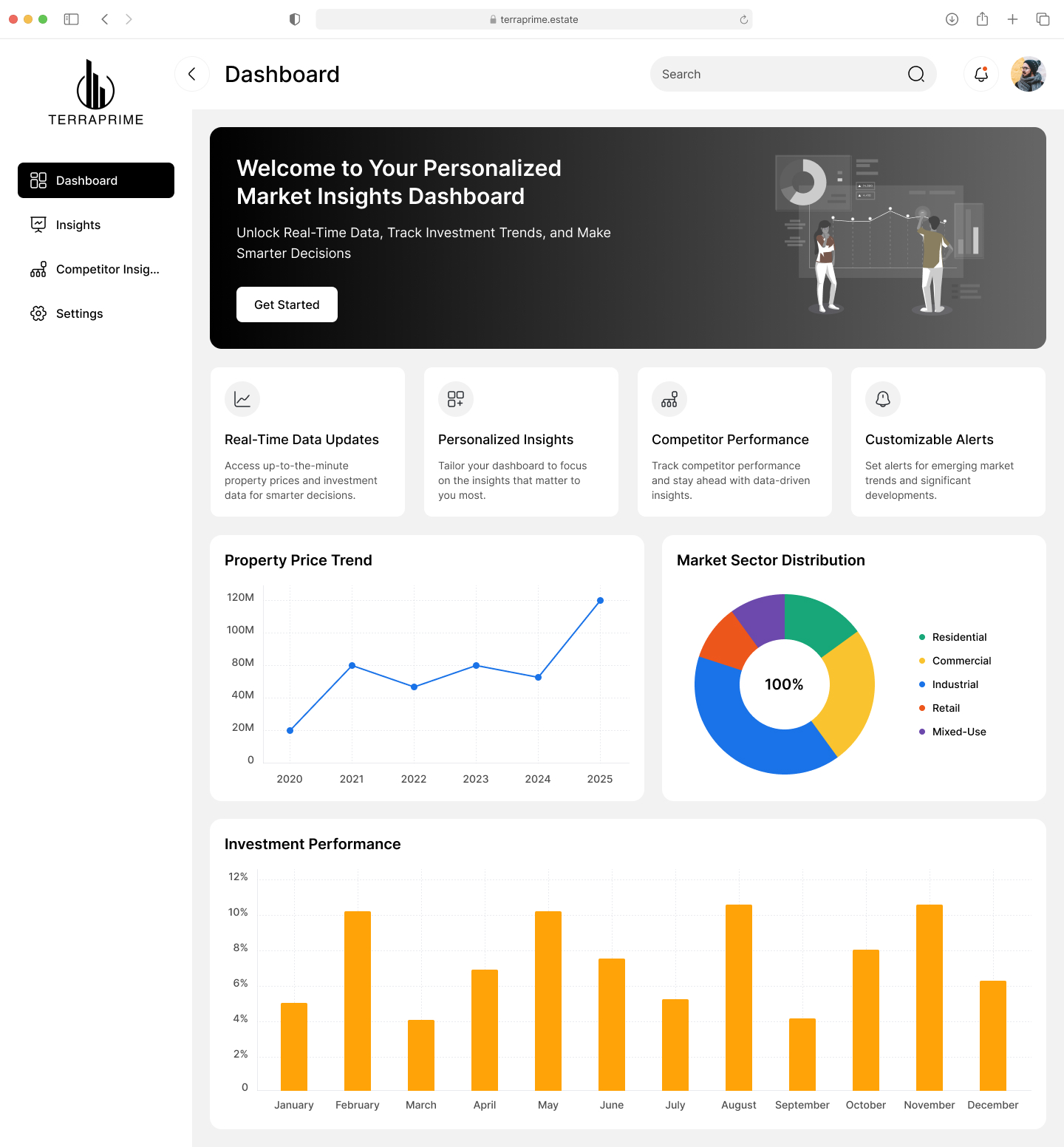
Task: Toggle Commercial in the chart legend
Action: pyautogui.click(x=955, y=661)
